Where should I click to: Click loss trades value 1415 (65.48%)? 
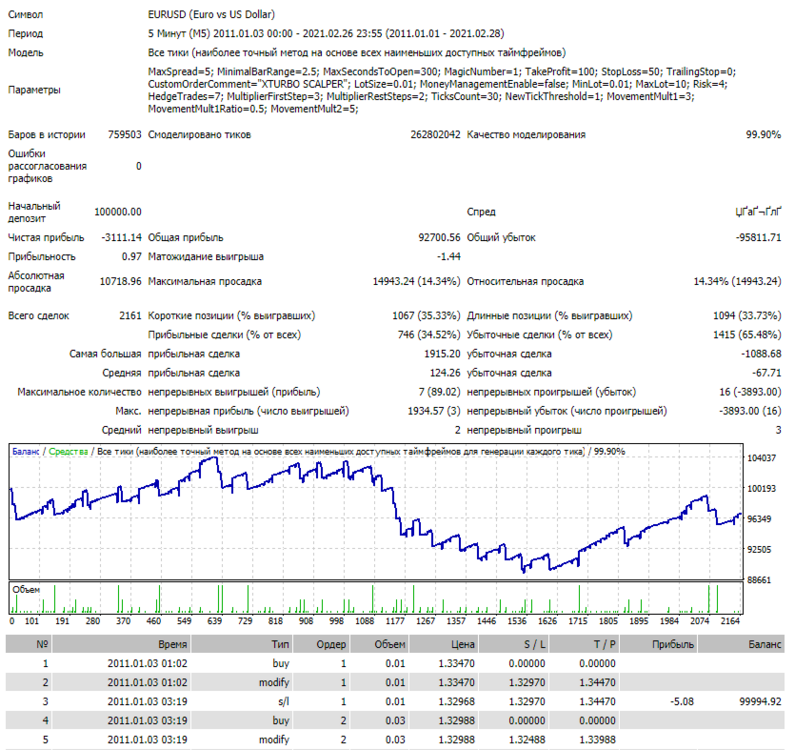[x=747, y=335]
